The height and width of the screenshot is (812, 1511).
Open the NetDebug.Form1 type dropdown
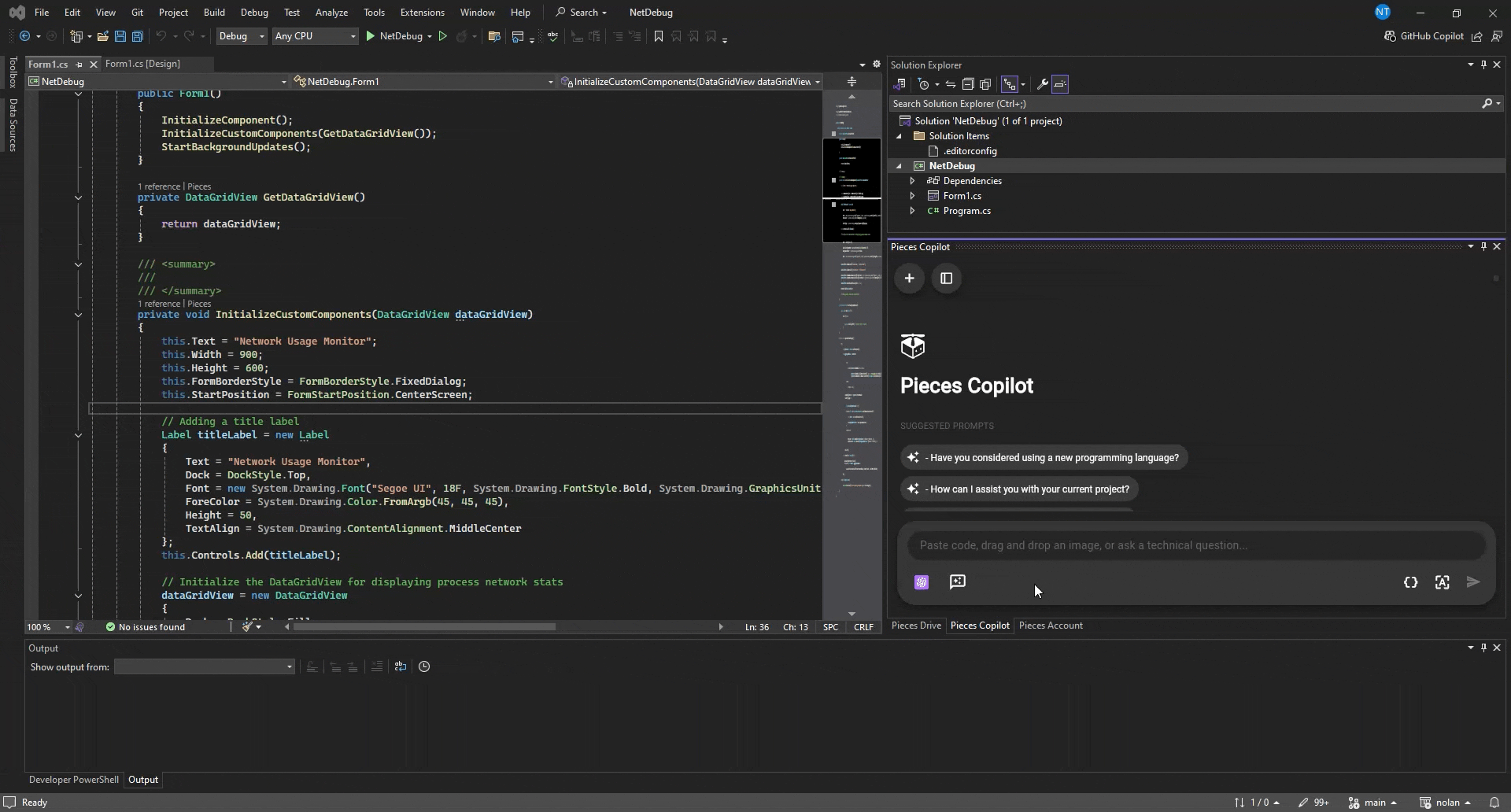click(x=423, y=82)
